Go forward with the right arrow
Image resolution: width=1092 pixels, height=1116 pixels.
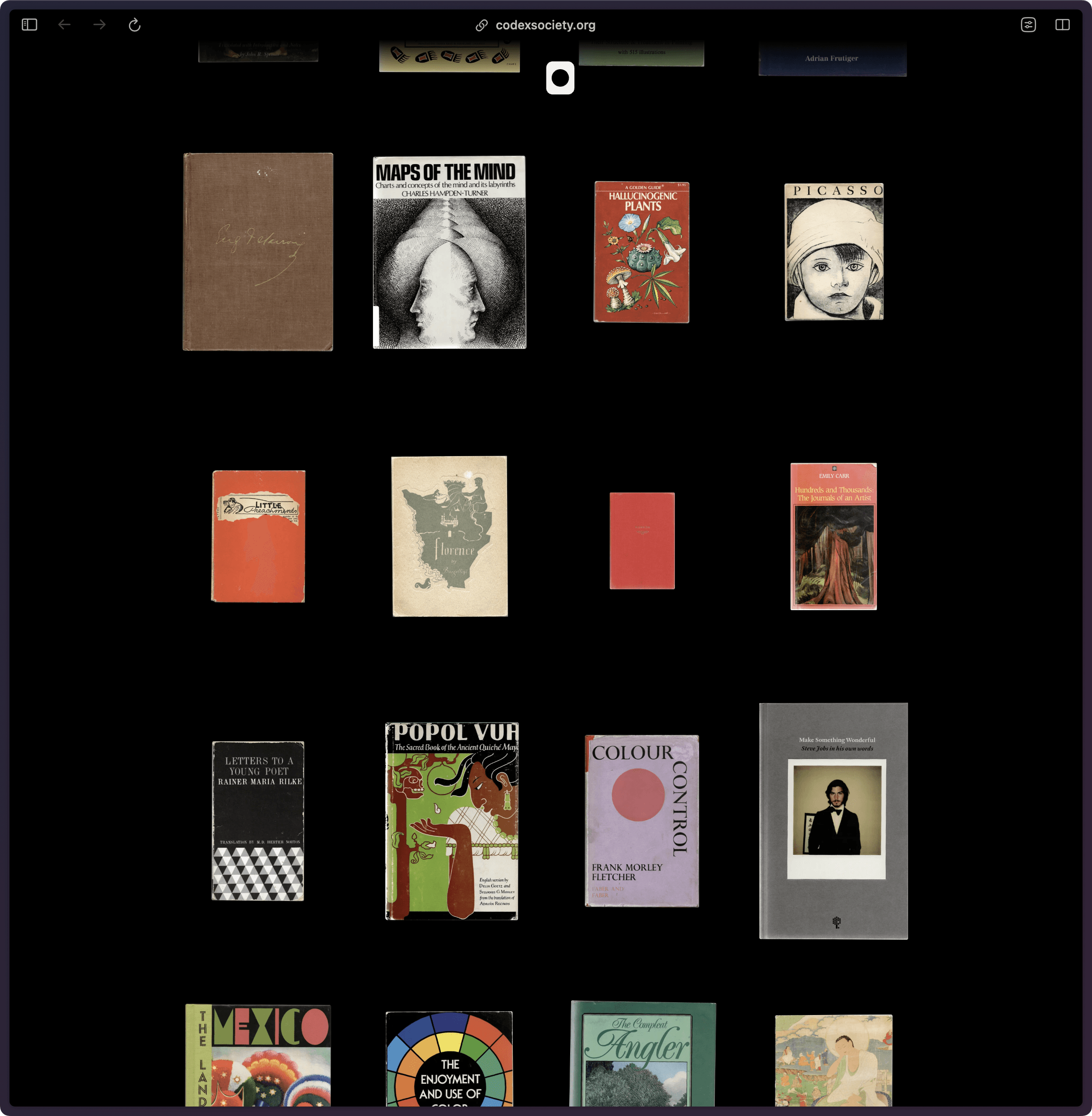99,25
